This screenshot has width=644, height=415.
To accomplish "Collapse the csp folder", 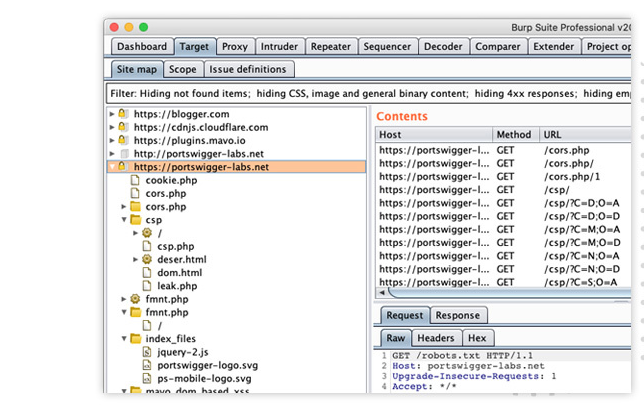I will click(x=124, y=219).
